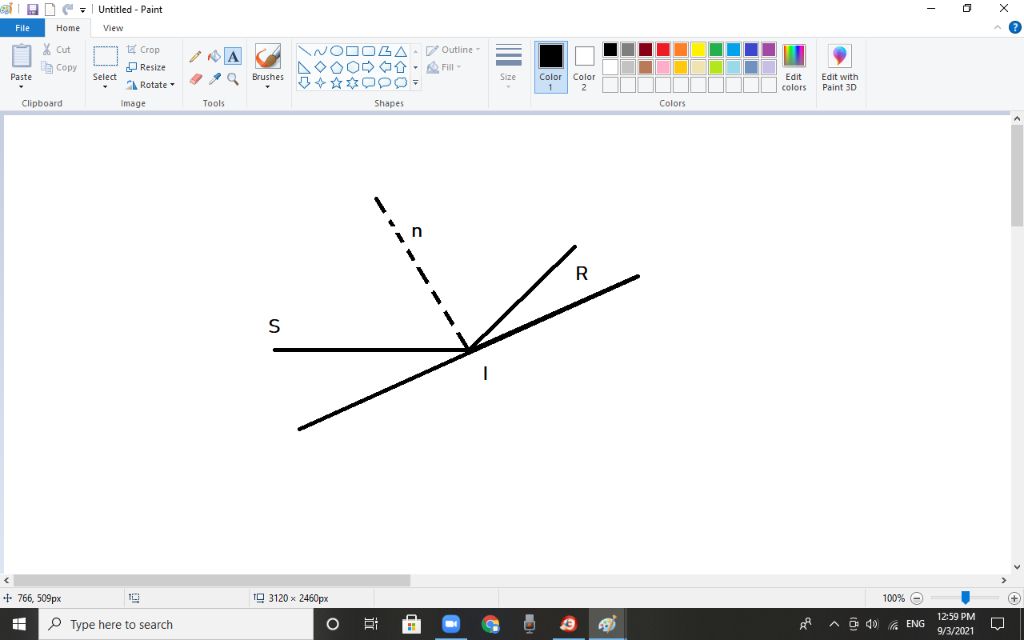Choose the Diamond shape
Image resolution: width=1024 pixels, height=640 pixels.
pyautogui.click(x=320, y=67)
